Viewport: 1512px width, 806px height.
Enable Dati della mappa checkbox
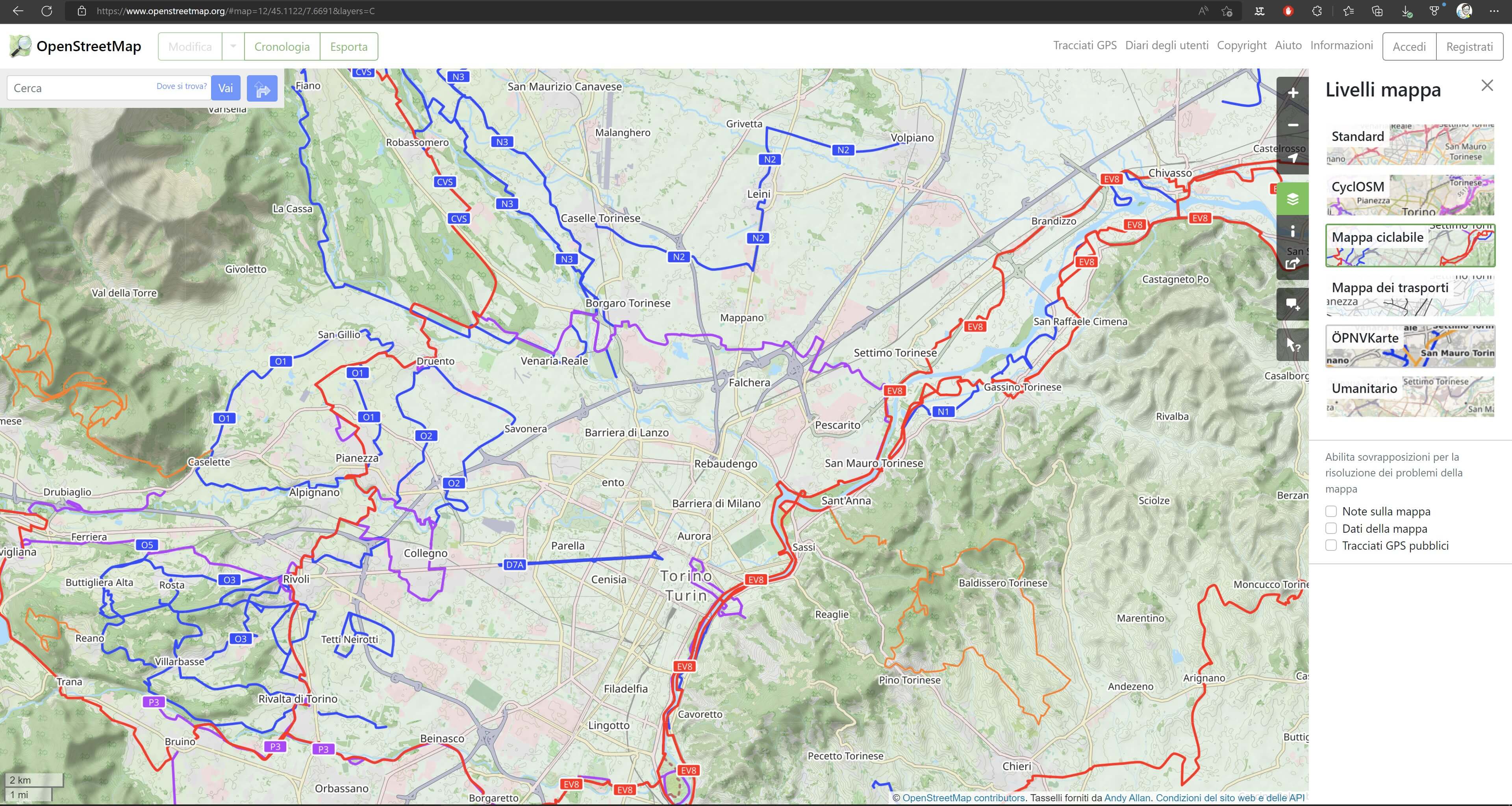click(1331, 528)
